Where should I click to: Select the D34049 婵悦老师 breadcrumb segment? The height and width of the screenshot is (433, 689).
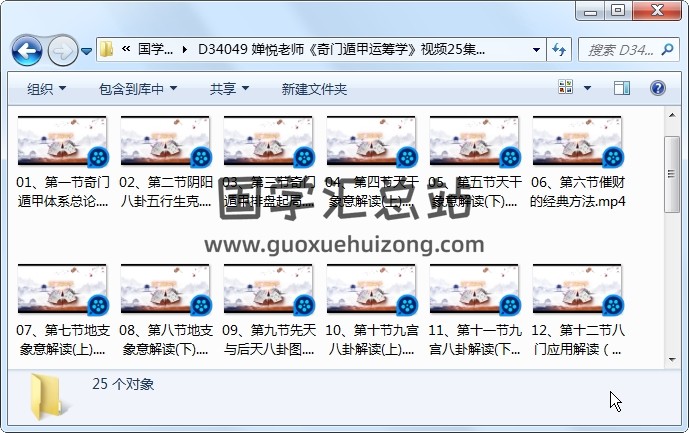(341, 49)
